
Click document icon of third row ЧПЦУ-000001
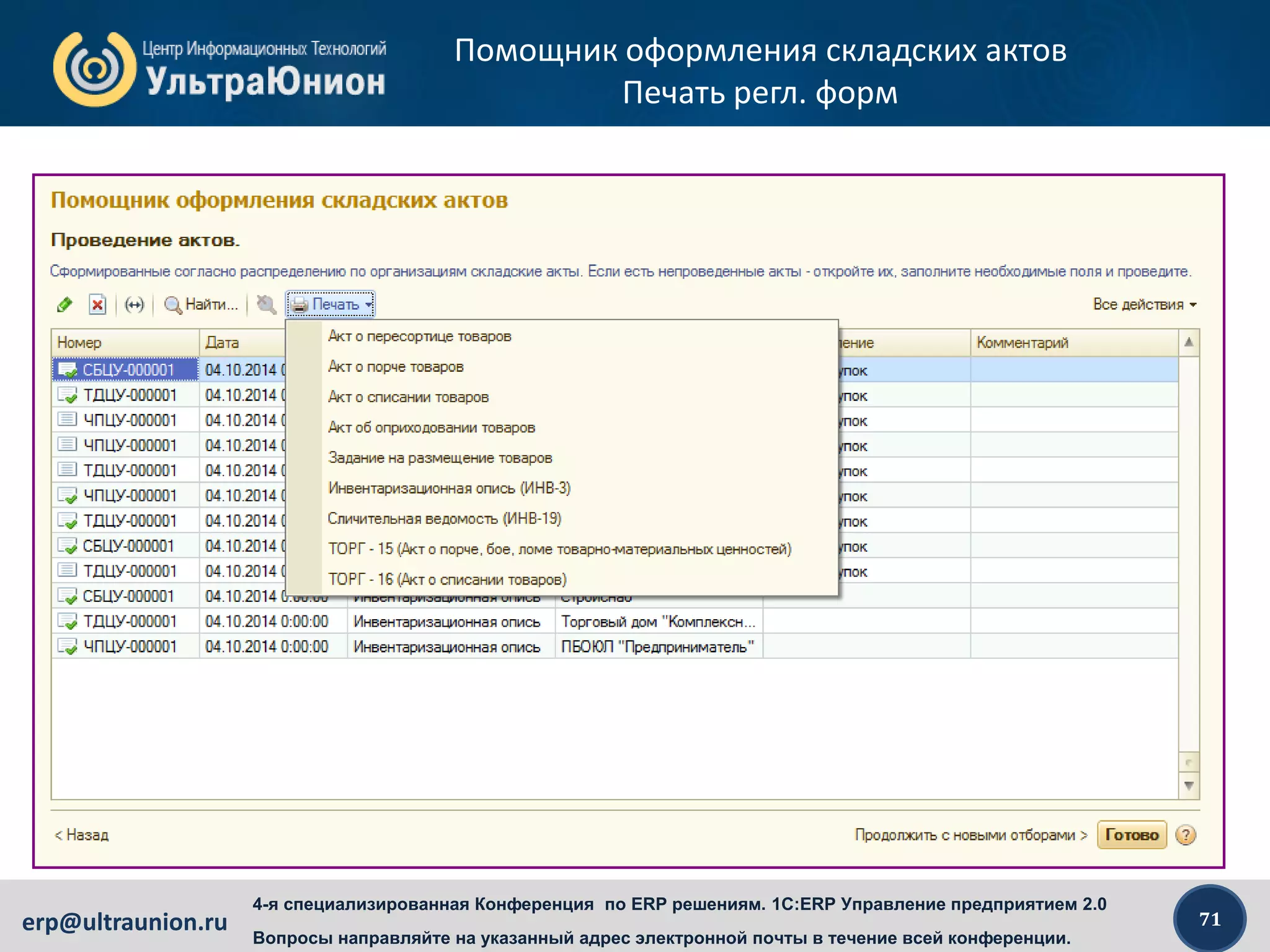click(x=67, y=420)
